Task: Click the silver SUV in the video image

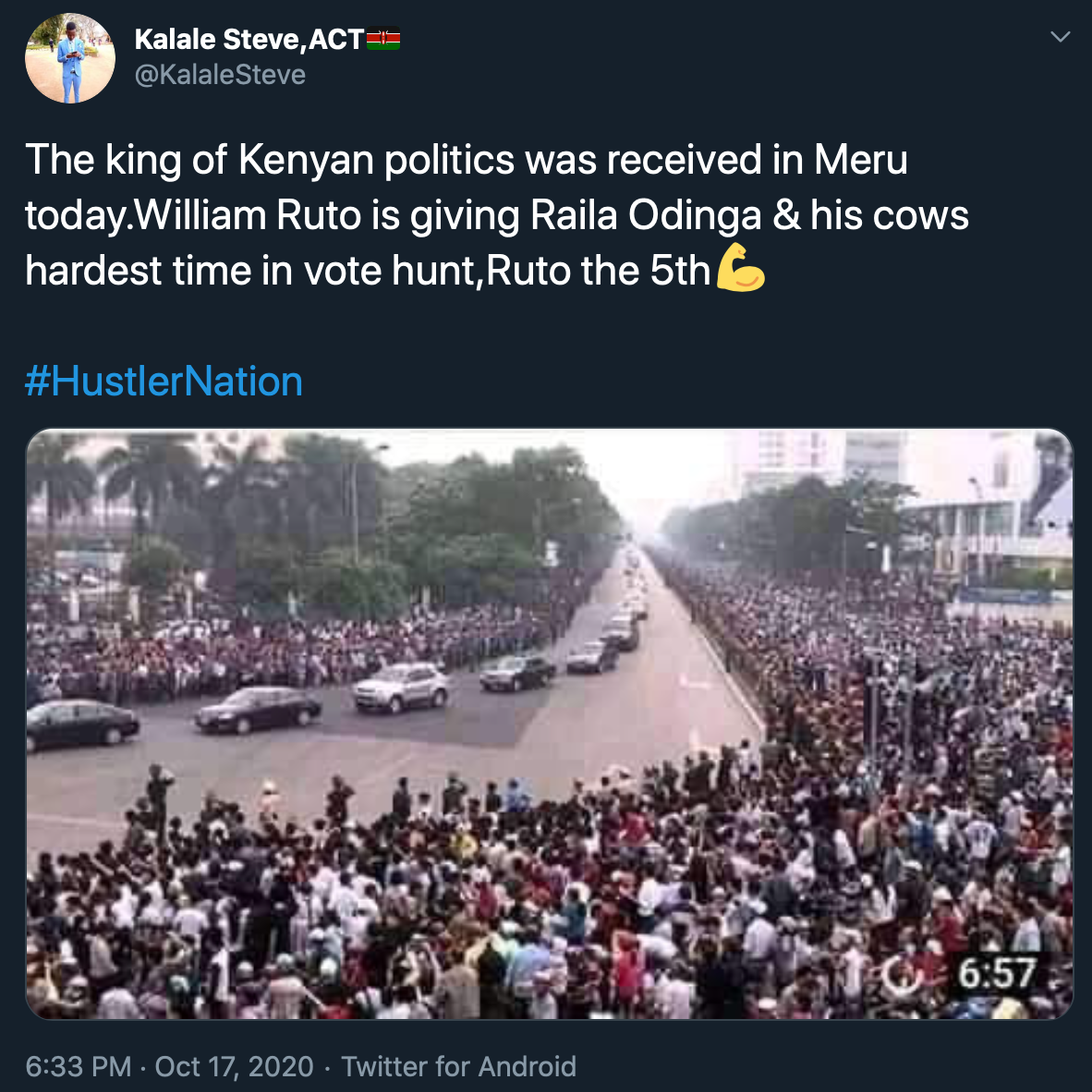Action: coord(402,686)
